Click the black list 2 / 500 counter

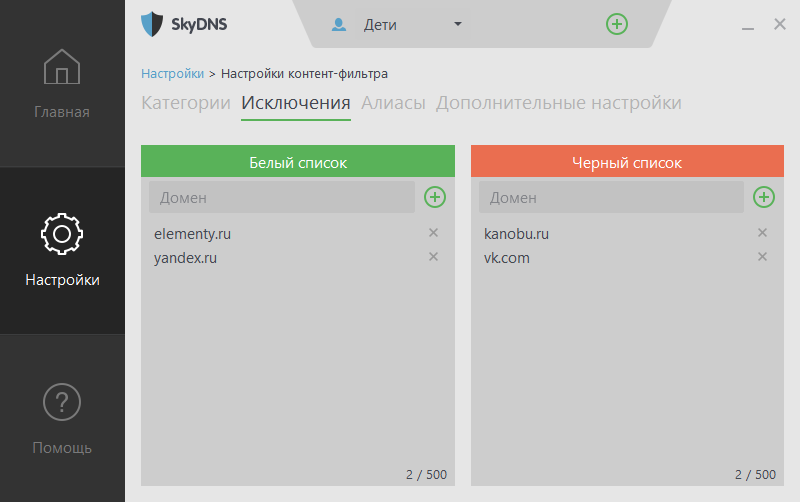[756, 475]
